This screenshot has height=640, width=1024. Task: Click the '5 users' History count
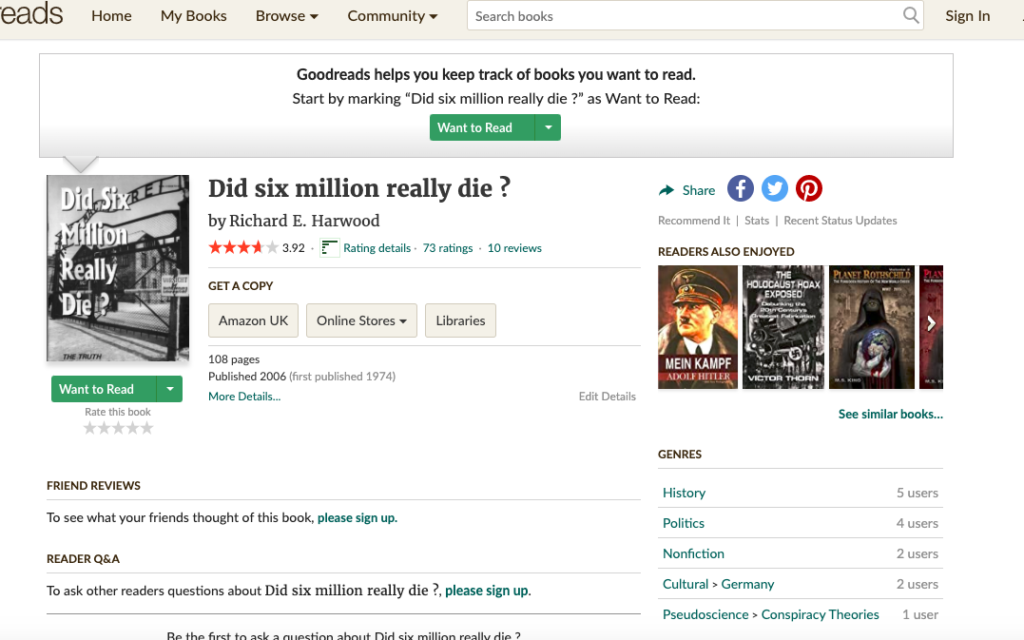[x=917, y=492]
